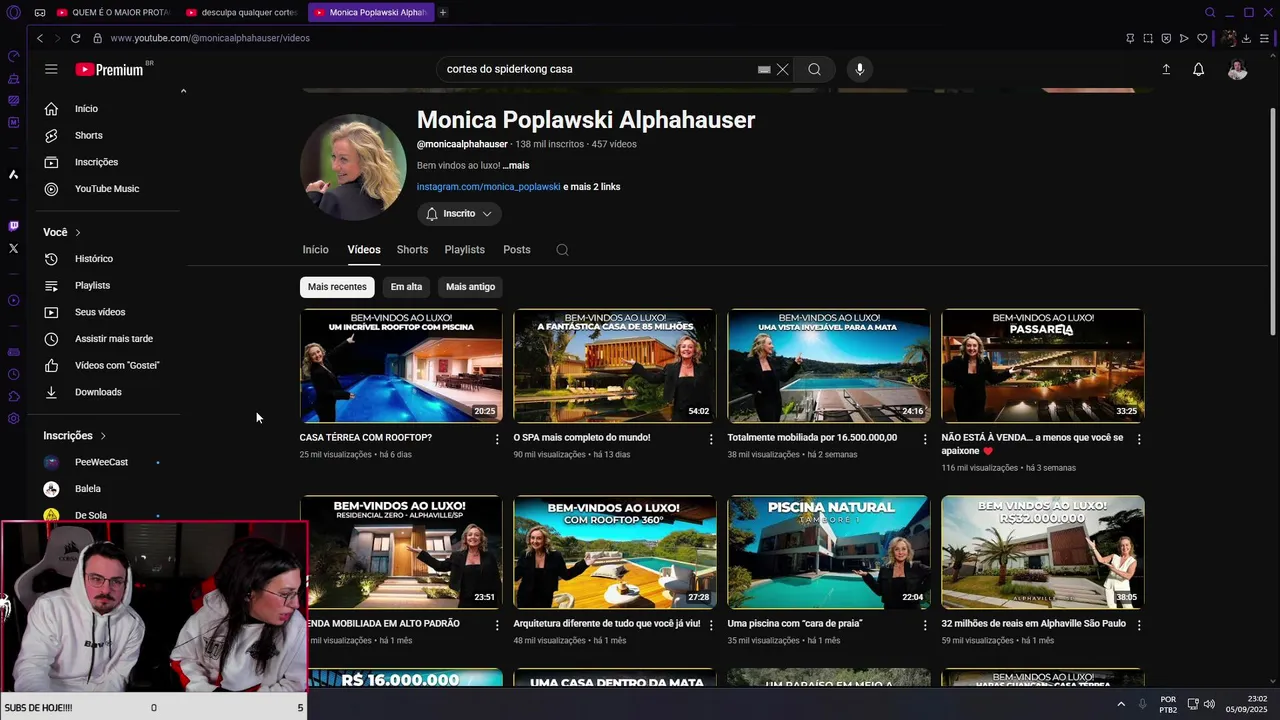Open new browser tab plus button
This screenshot has height=720, width=1280.
443,13
